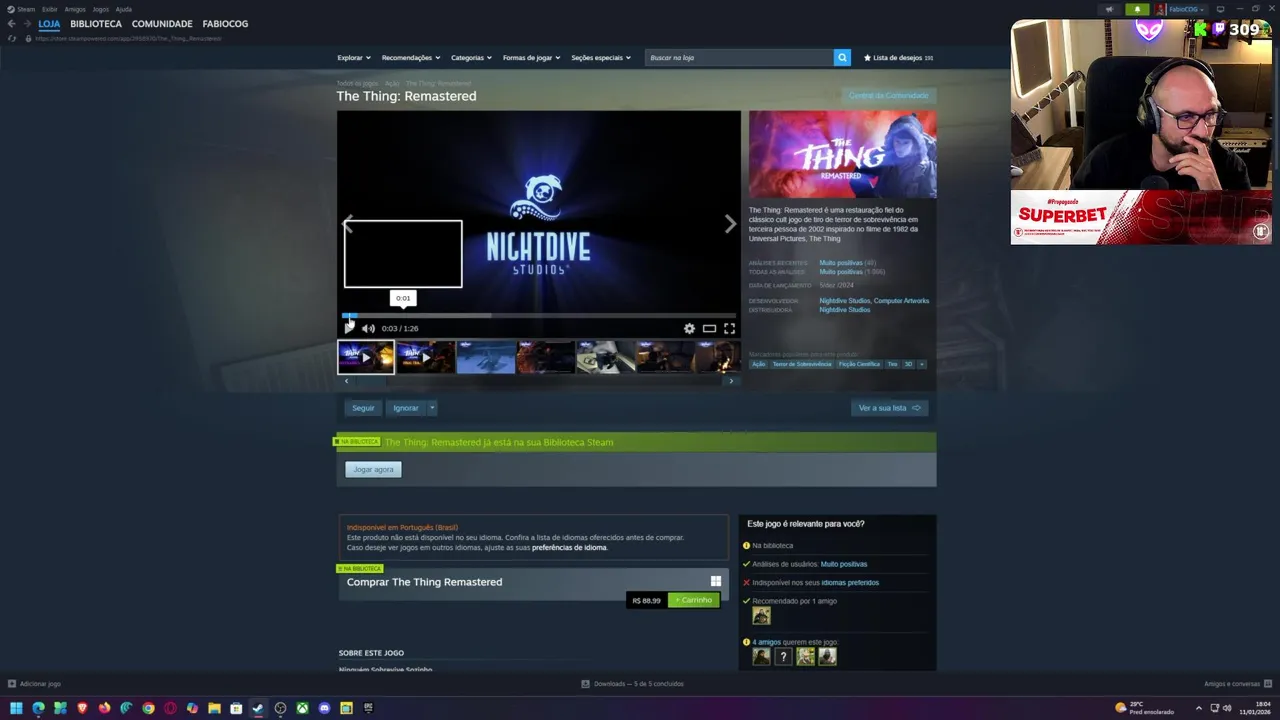The width and height of the screenshot is (1280, 720).
Task: Click the Windows platform icon in purchase box
Action: [715, 581]
